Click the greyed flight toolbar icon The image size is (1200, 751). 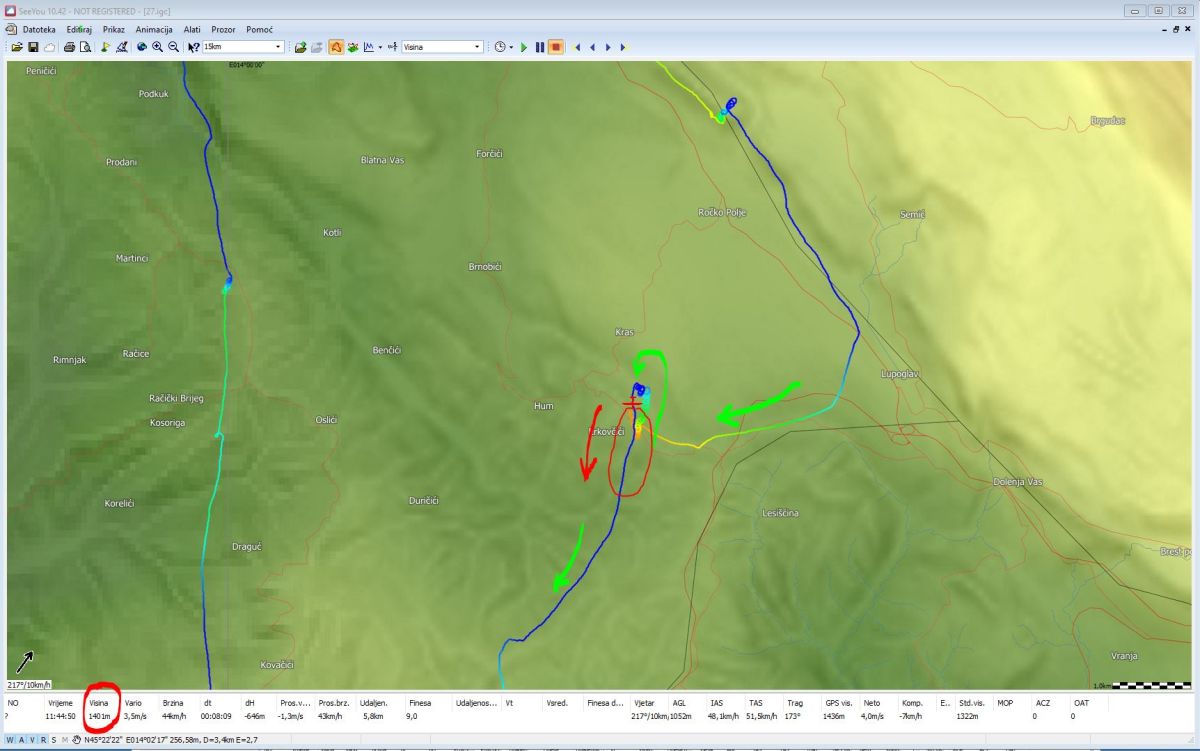[317, 47]
